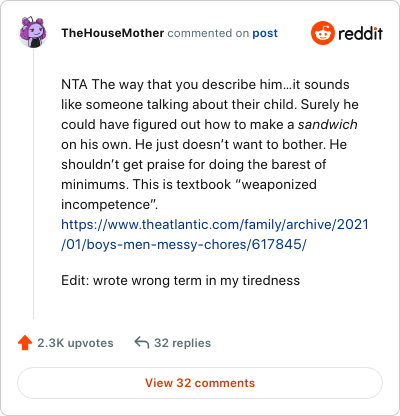Click the sentence starting "Surely he"
The height and width of the screenshot is (416, 400).
tap(210, 124)
